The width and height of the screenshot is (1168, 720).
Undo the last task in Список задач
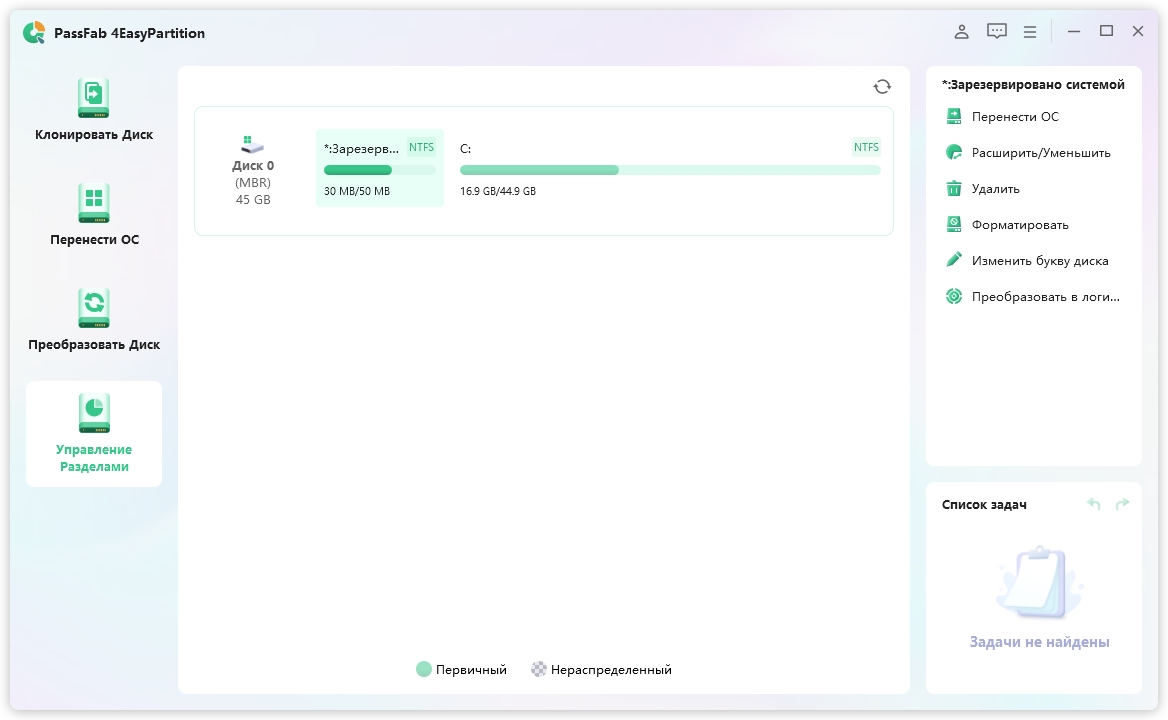coord(1094,505)
